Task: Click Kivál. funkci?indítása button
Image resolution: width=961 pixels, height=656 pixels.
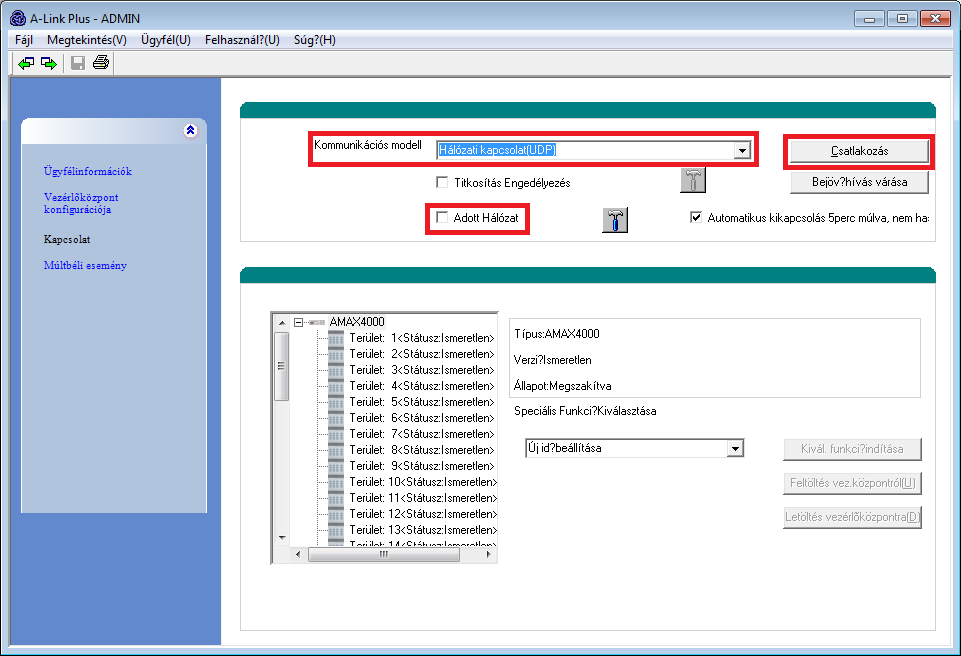Action: [x=852, y=449]
